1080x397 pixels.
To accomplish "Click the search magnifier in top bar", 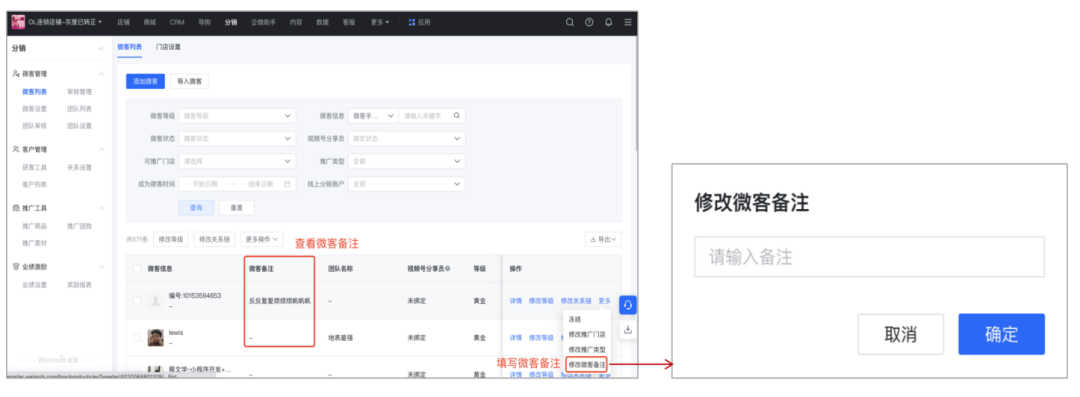I will 570,22.
